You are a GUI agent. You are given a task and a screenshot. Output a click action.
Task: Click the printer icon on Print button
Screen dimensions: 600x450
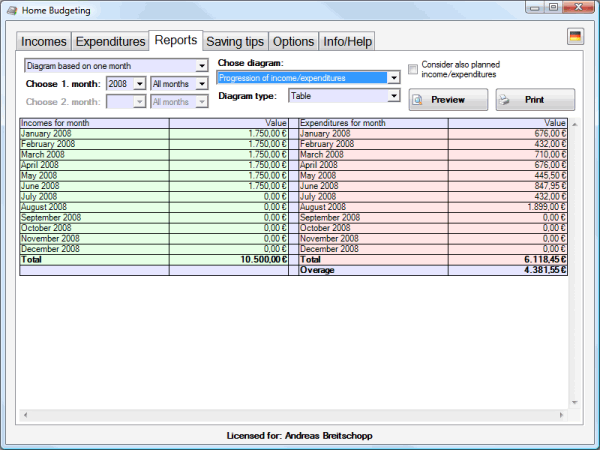[x=505, y=101]
